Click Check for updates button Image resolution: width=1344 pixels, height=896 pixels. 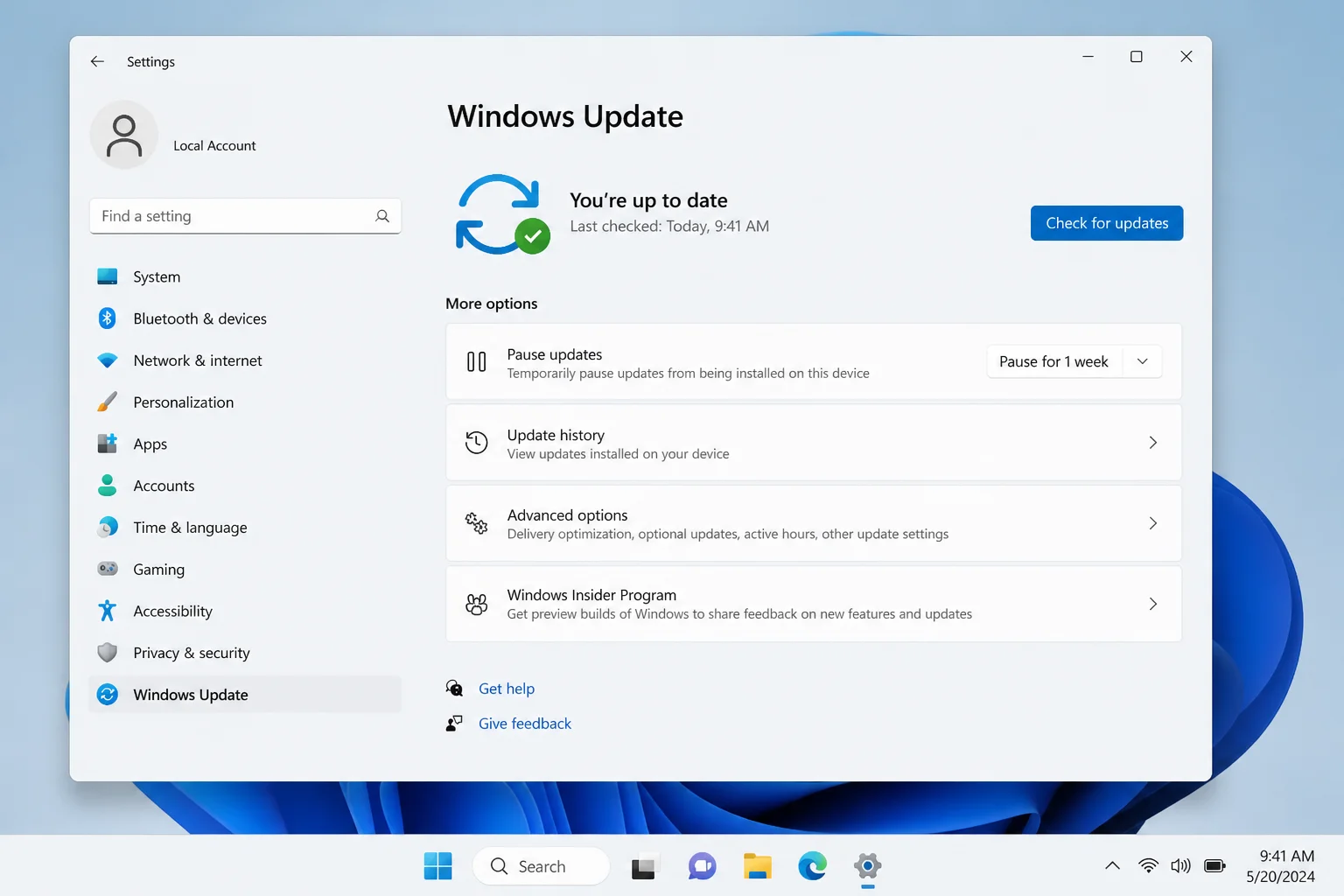(1107, 223)
